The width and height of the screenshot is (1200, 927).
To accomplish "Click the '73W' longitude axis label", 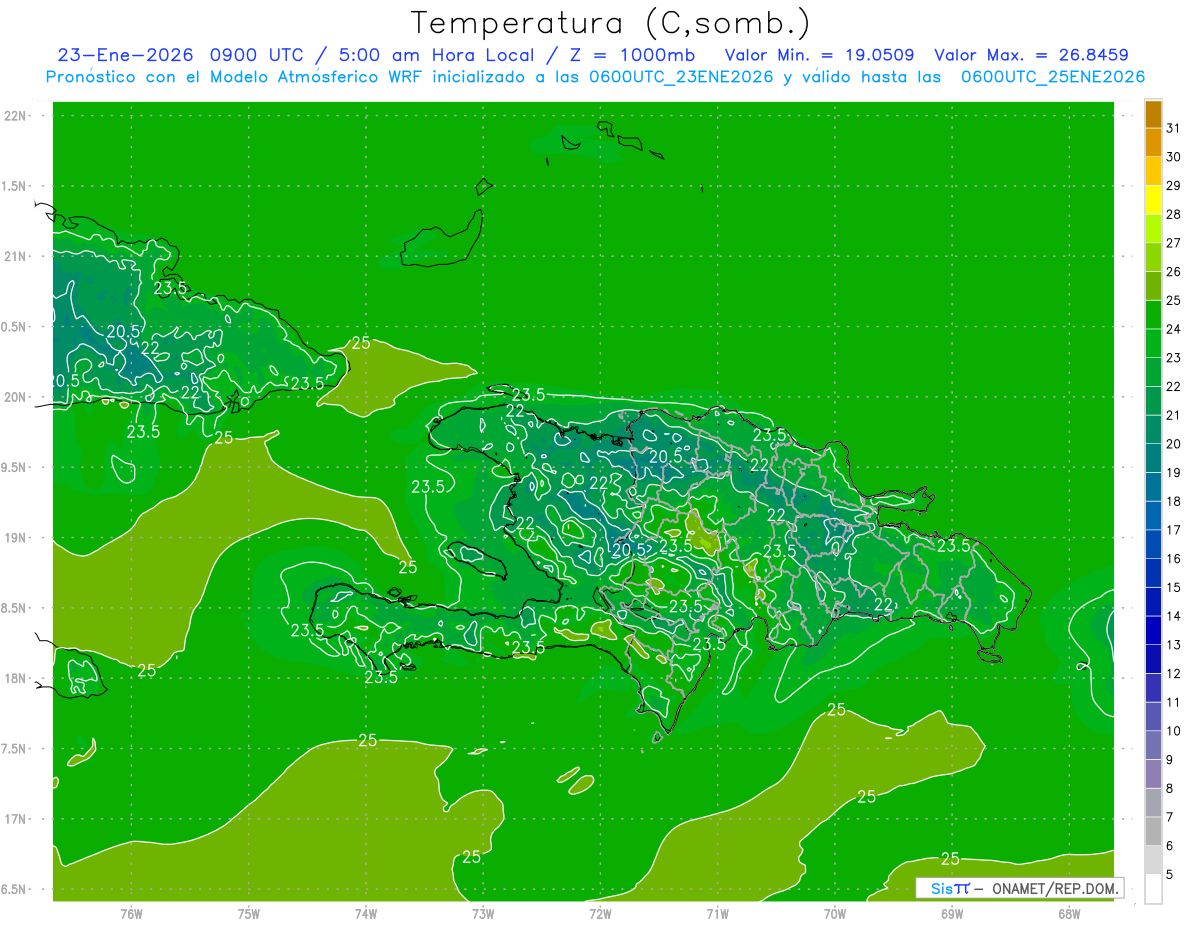I will pos(483,913).
